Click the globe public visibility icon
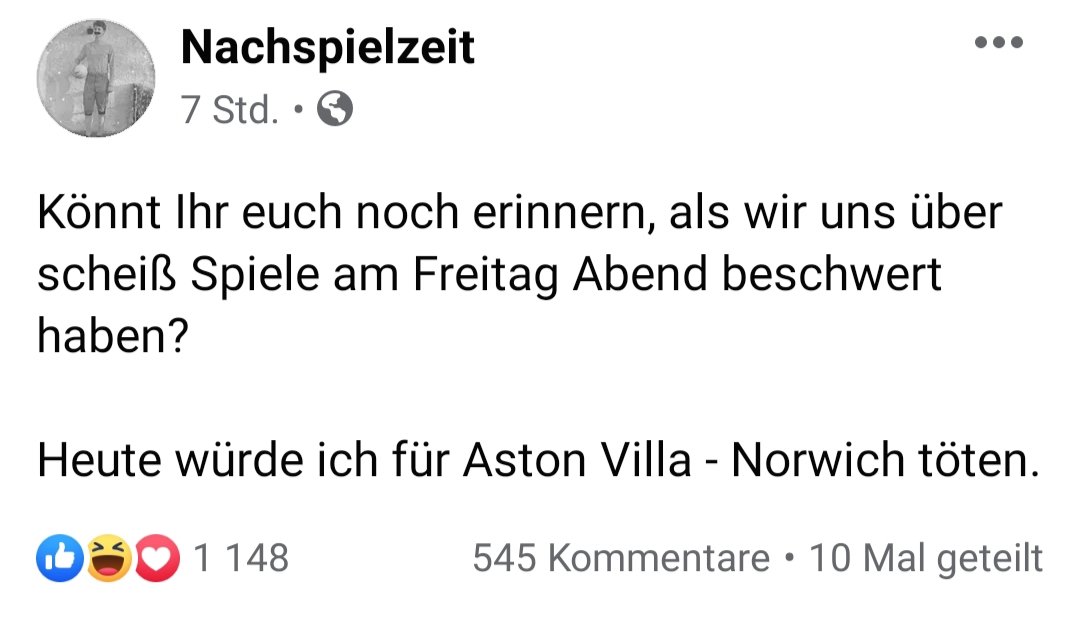This screenshot has height=624, width=1080. 334,109
